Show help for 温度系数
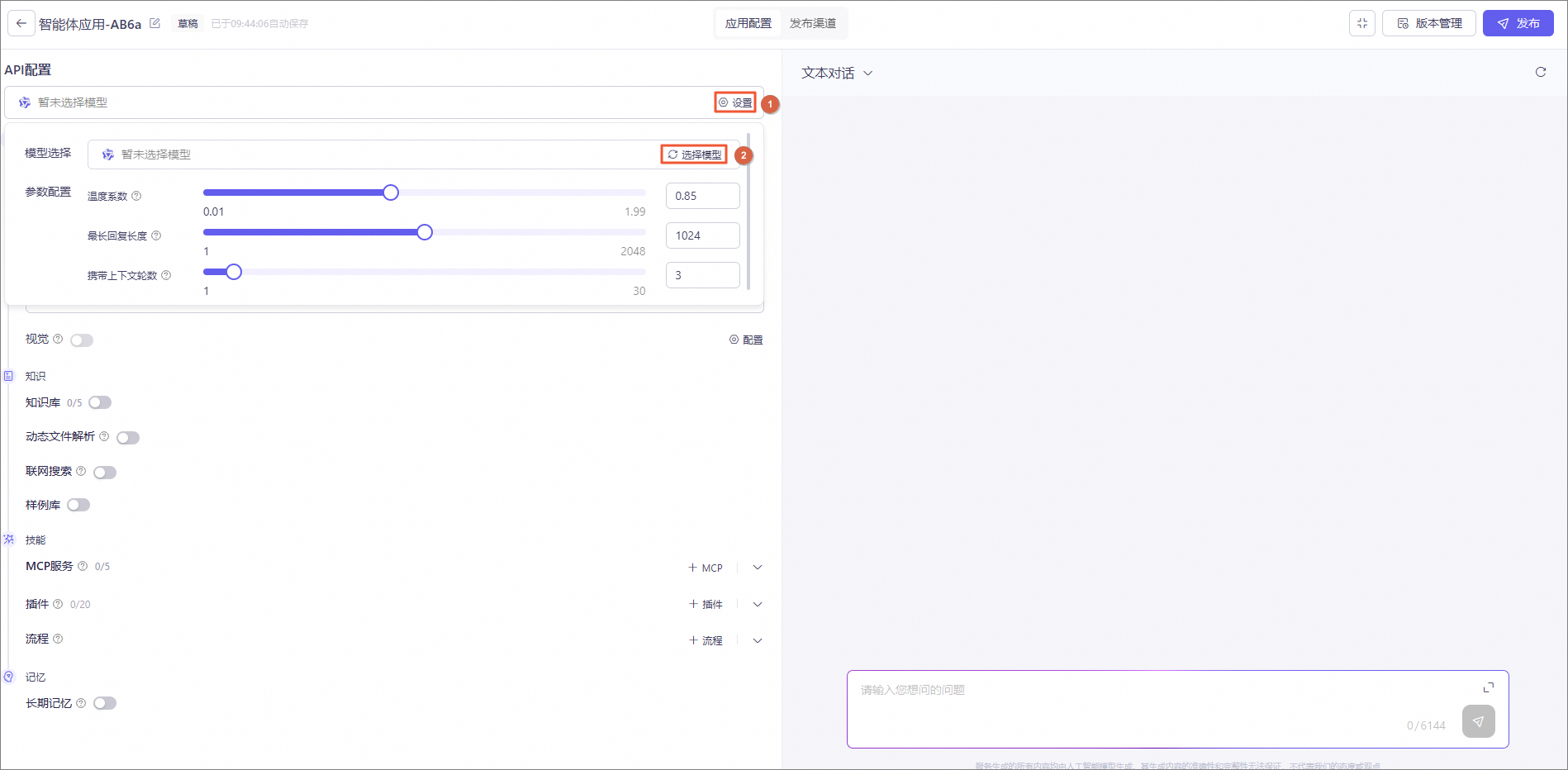The height and width of the screenshot is (770, 1568). point(136,196)
